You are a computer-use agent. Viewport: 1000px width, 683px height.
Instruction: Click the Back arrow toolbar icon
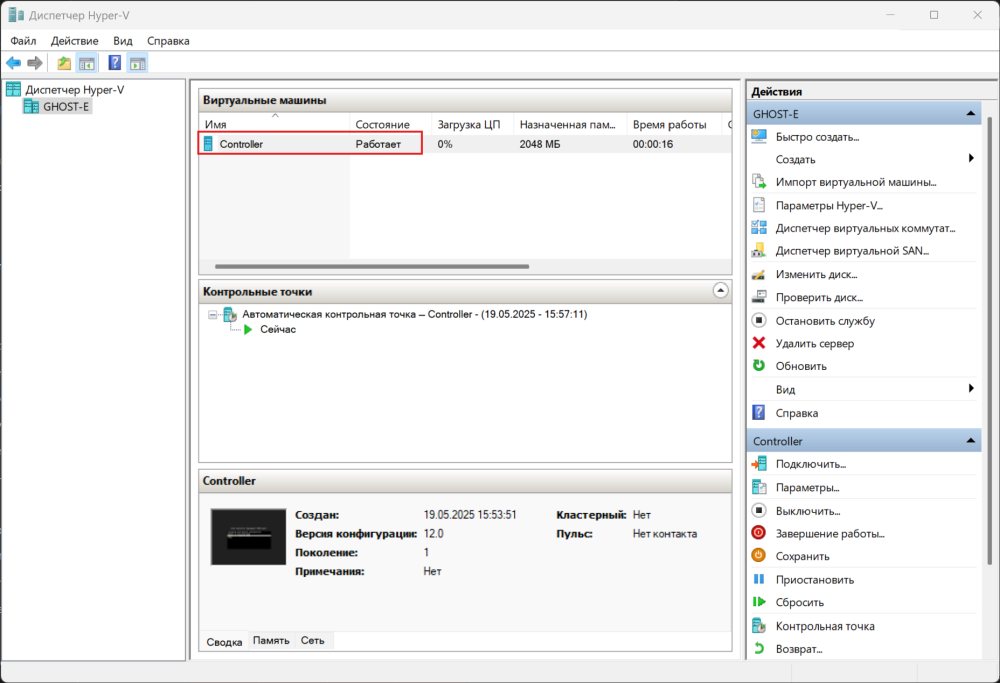[13, 63]
